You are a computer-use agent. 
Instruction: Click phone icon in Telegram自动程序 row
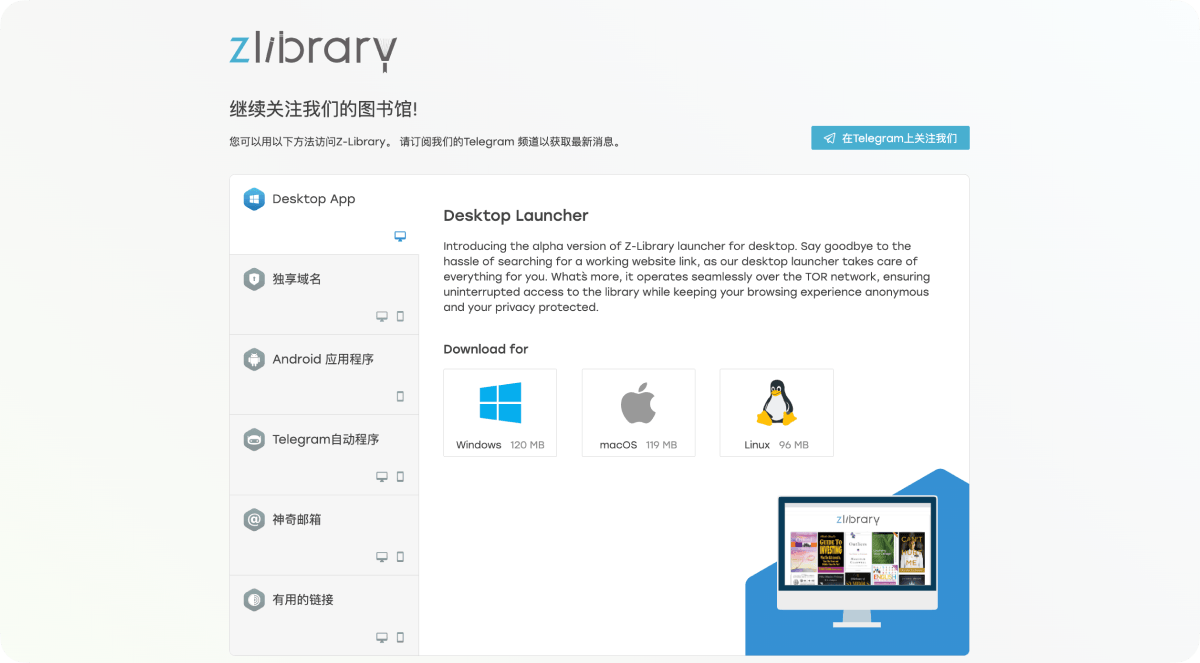(x=400, y=477)
